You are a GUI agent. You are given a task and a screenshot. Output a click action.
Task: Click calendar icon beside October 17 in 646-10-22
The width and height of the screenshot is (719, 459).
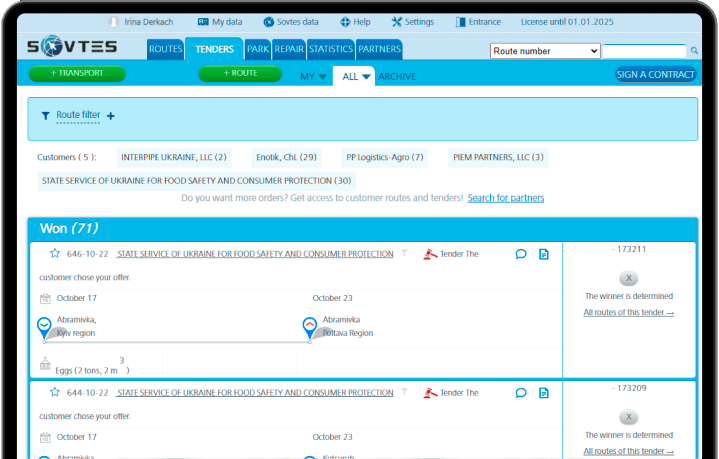tap(45, 299)
